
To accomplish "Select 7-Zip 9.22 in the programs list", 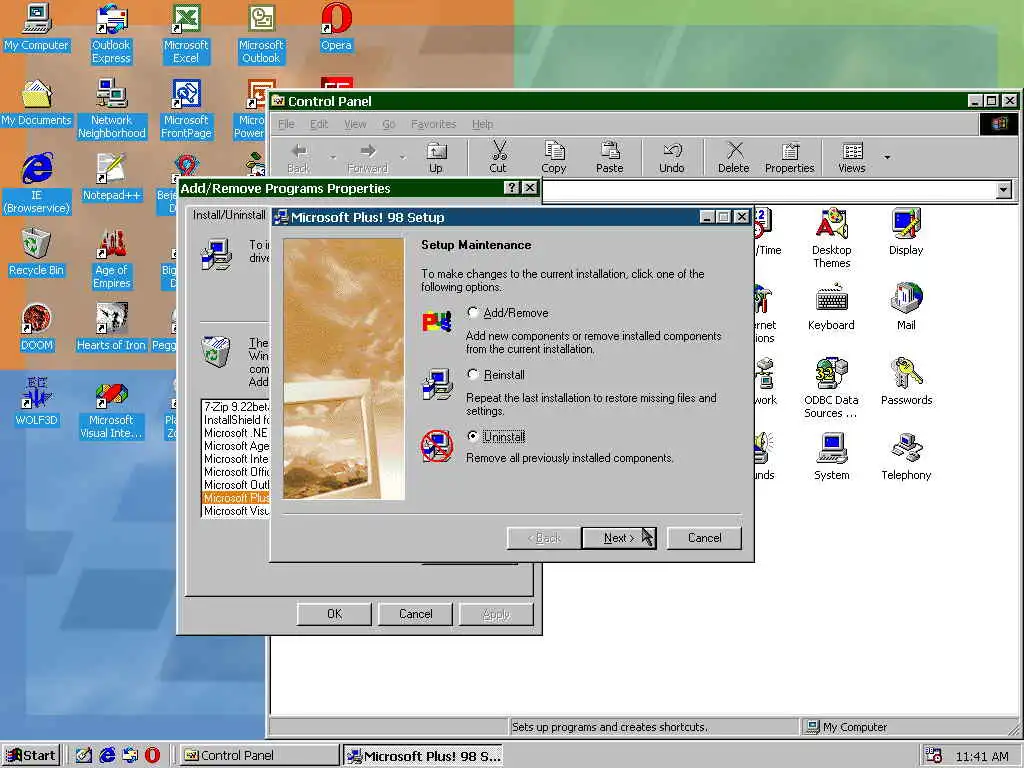I will tap(236, 407).
